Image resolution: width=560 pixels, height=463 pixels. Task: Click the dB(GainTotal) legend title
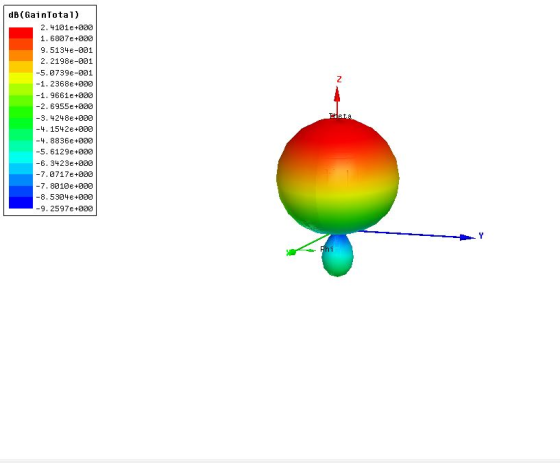click(44, 15)
